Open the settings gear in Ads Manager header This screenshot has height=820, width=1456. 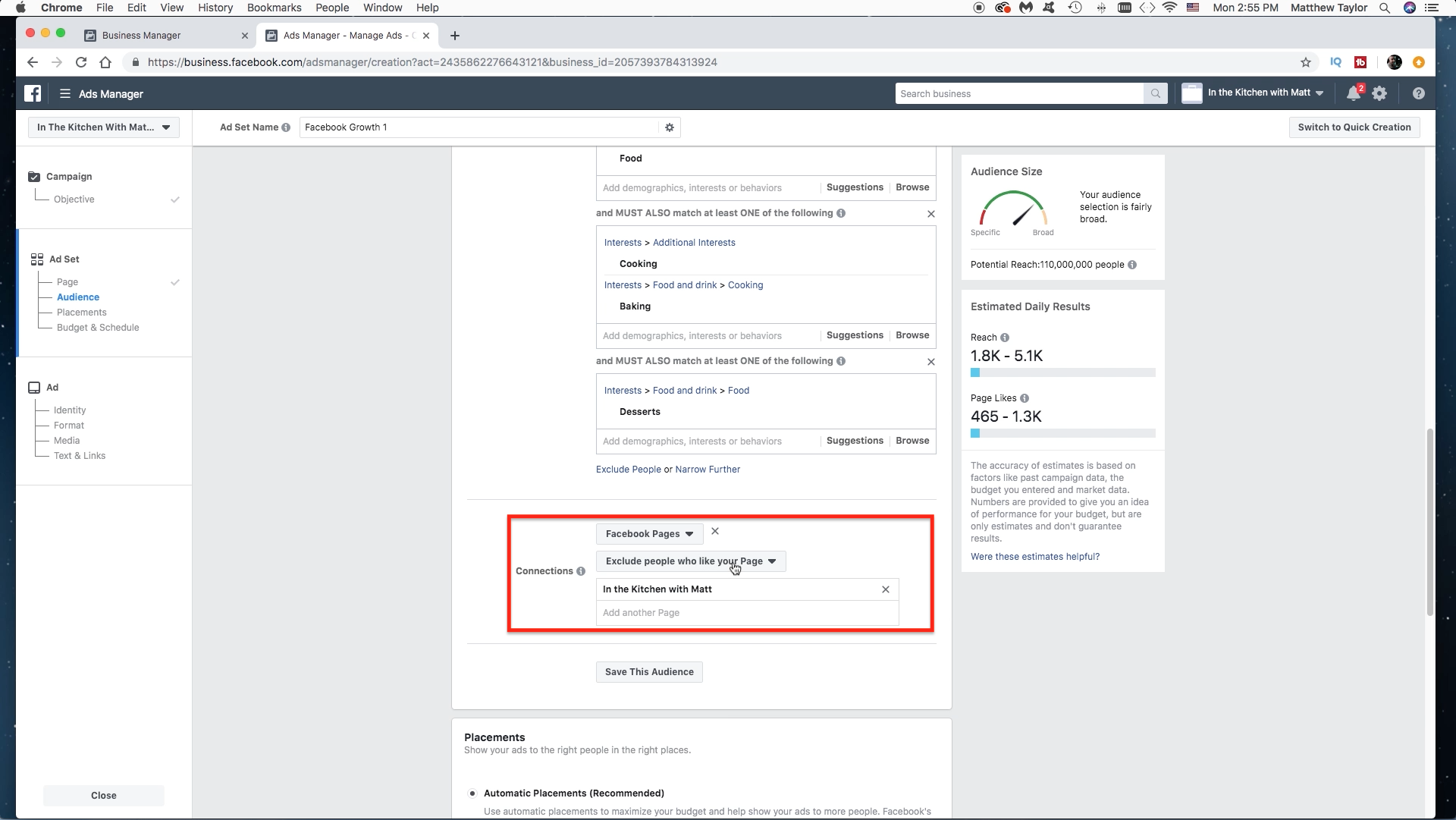click(1379, 93)
